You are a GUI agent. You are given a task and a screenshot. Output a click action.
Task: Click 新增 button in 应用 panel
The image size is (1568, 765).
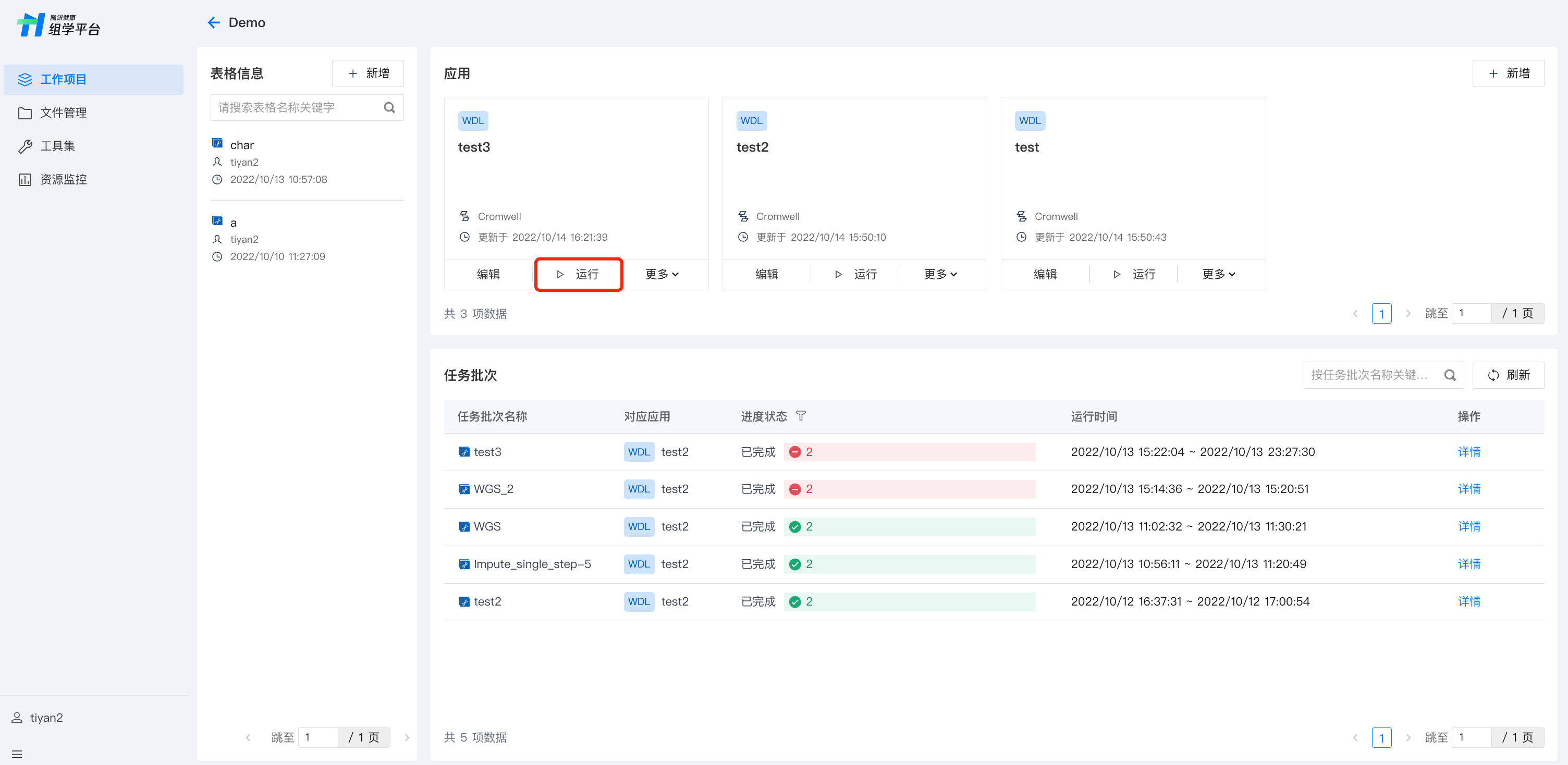pos(1508,73)
